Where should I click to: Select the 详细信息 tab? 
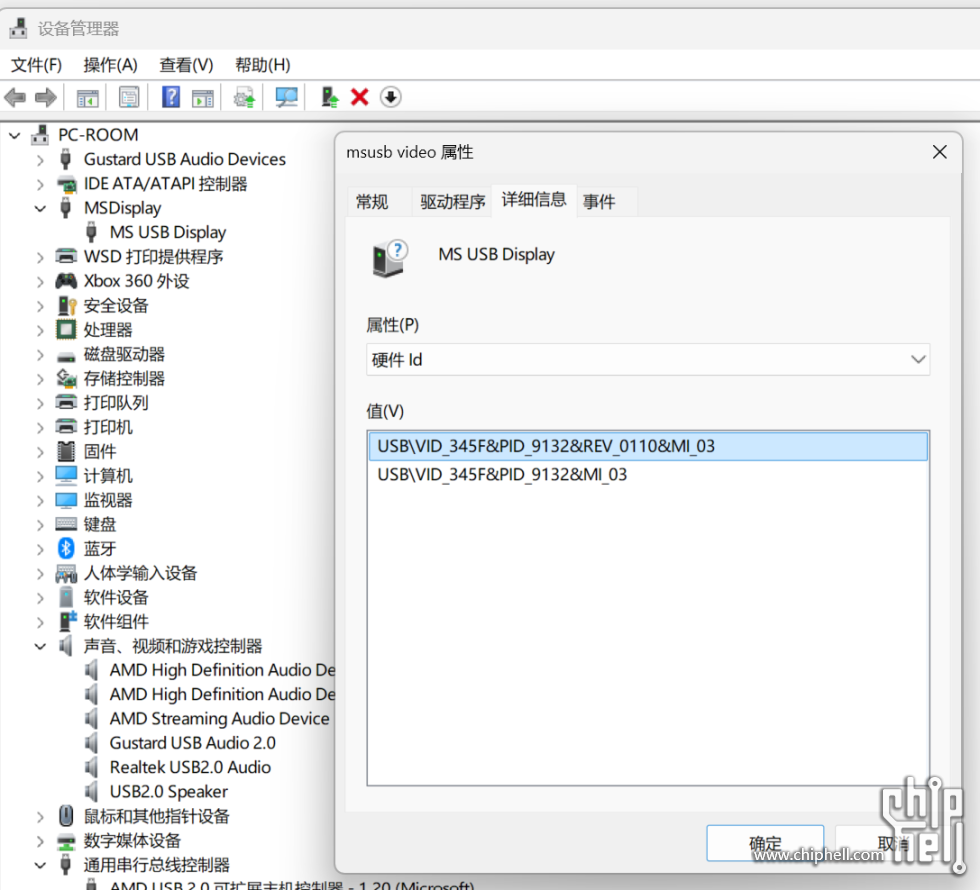[x=534, y=199]
